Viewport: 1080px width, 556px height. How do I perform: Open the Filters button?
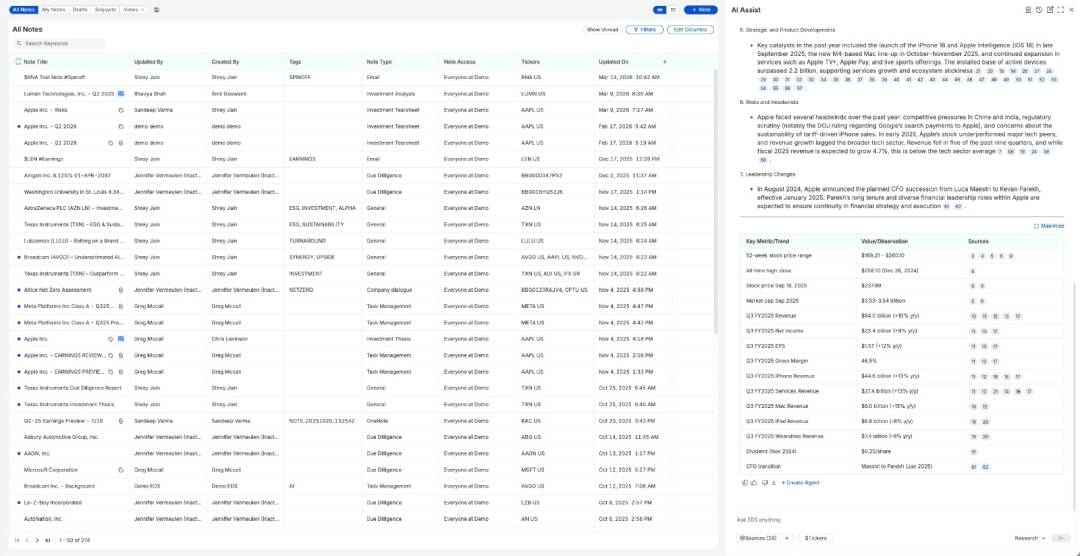coord(644,30)
